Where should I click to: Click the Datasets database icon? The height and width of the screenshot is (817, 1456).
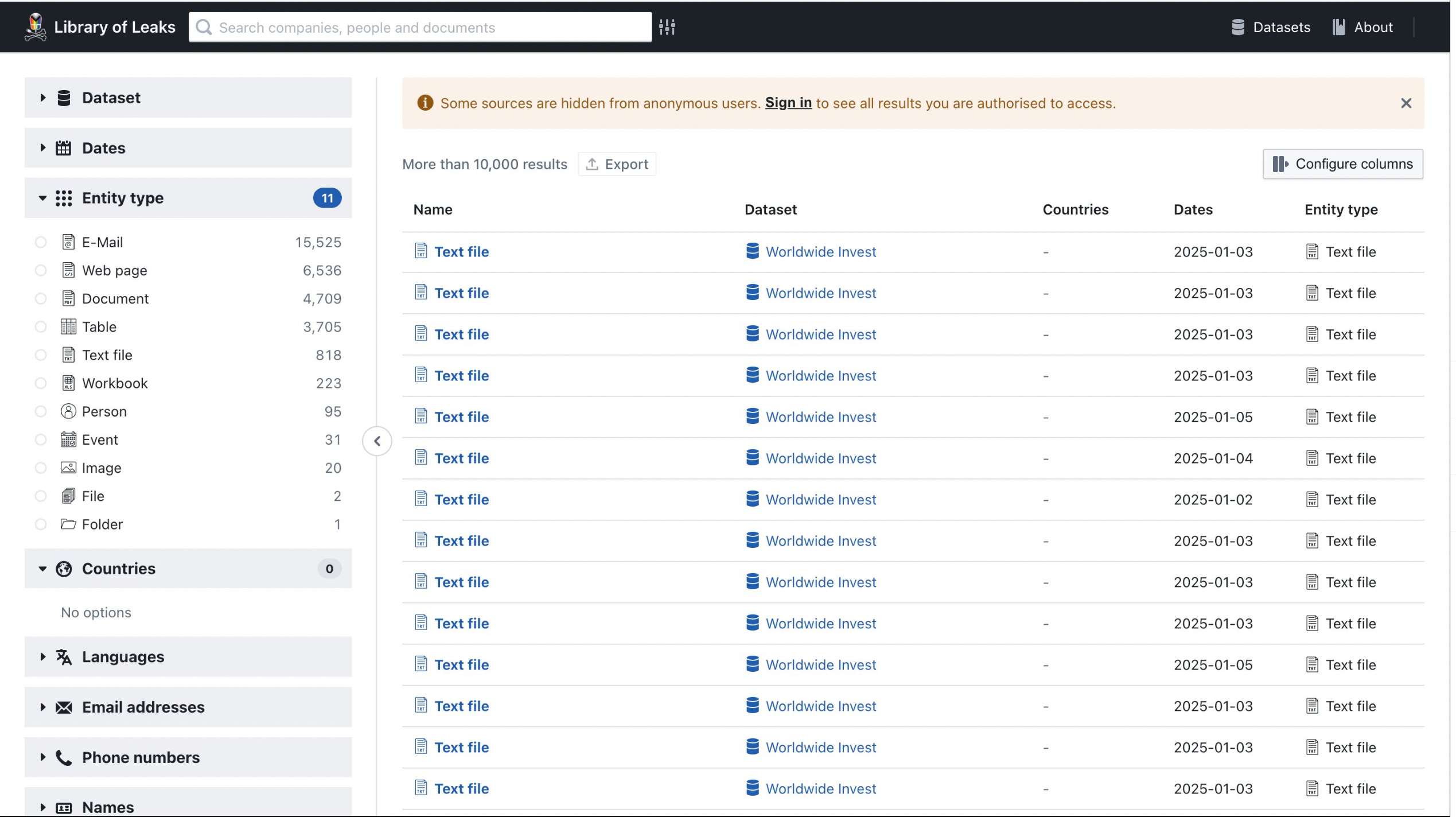coord(1238,27)
